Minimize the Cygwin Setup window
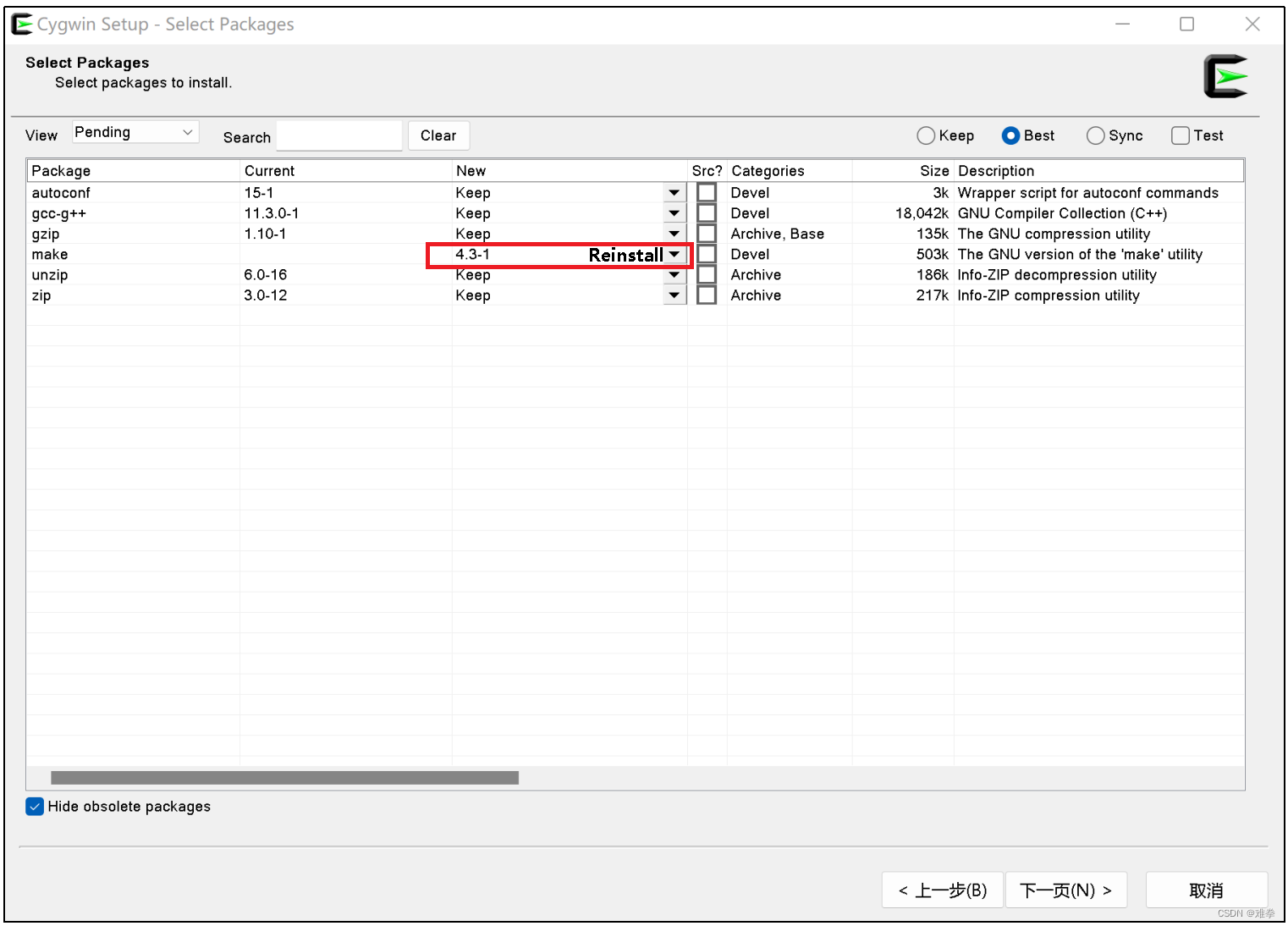 tap(1123, 24)
